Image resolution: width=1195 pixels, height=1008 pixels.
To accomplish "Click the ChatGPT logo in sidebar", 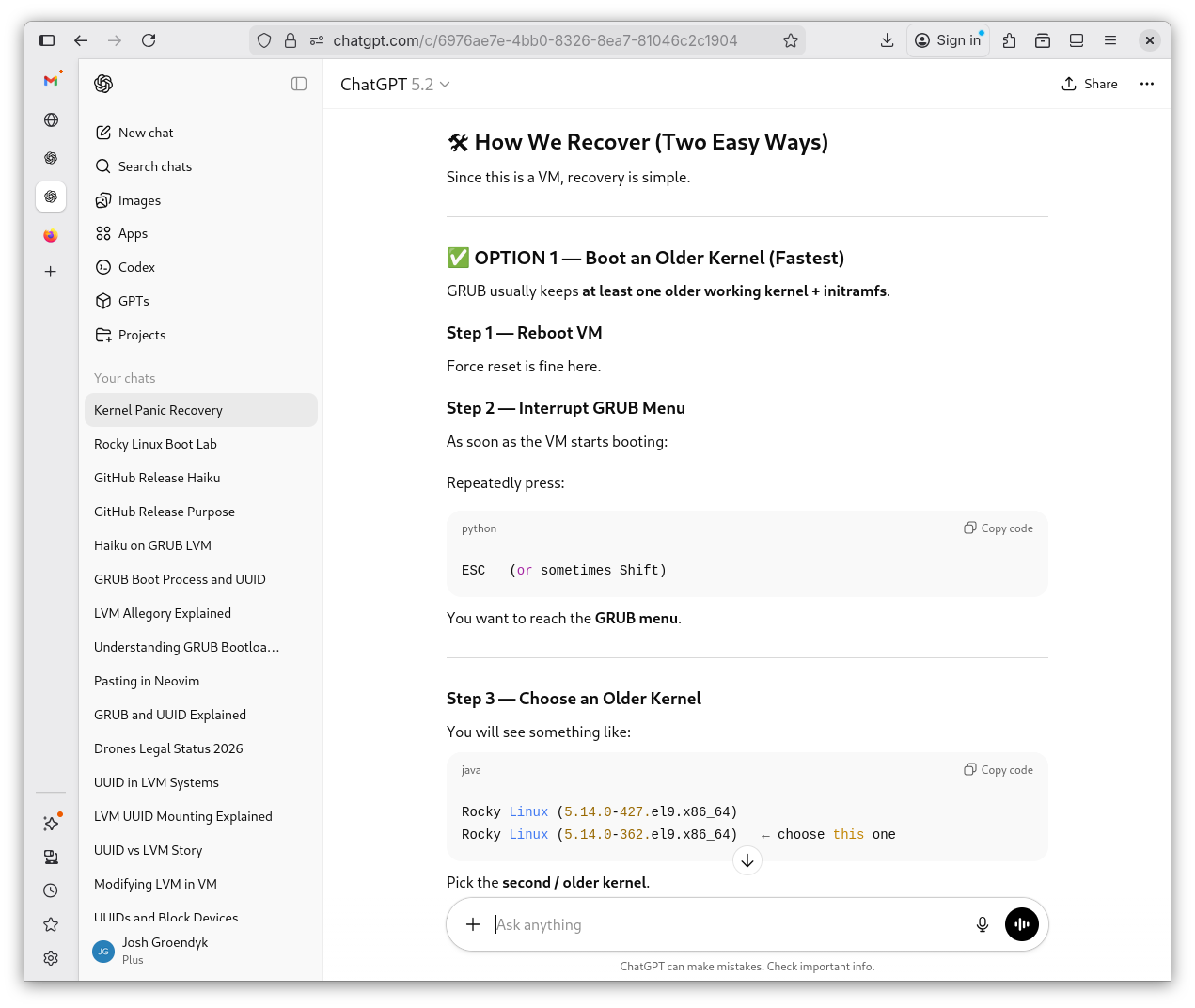I will point(103,84).
